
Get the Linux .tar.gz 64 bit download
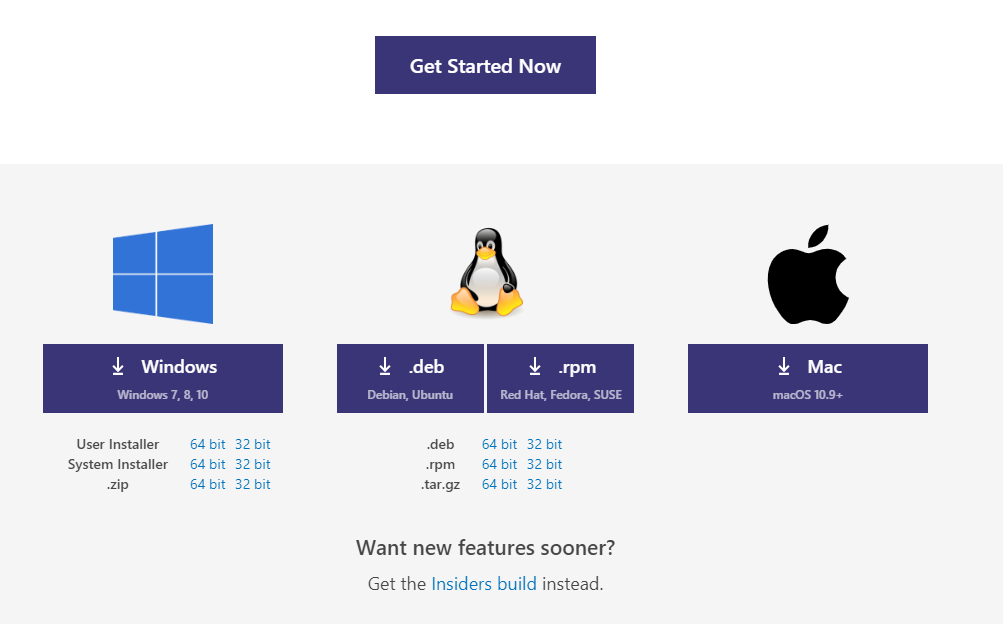500,484
